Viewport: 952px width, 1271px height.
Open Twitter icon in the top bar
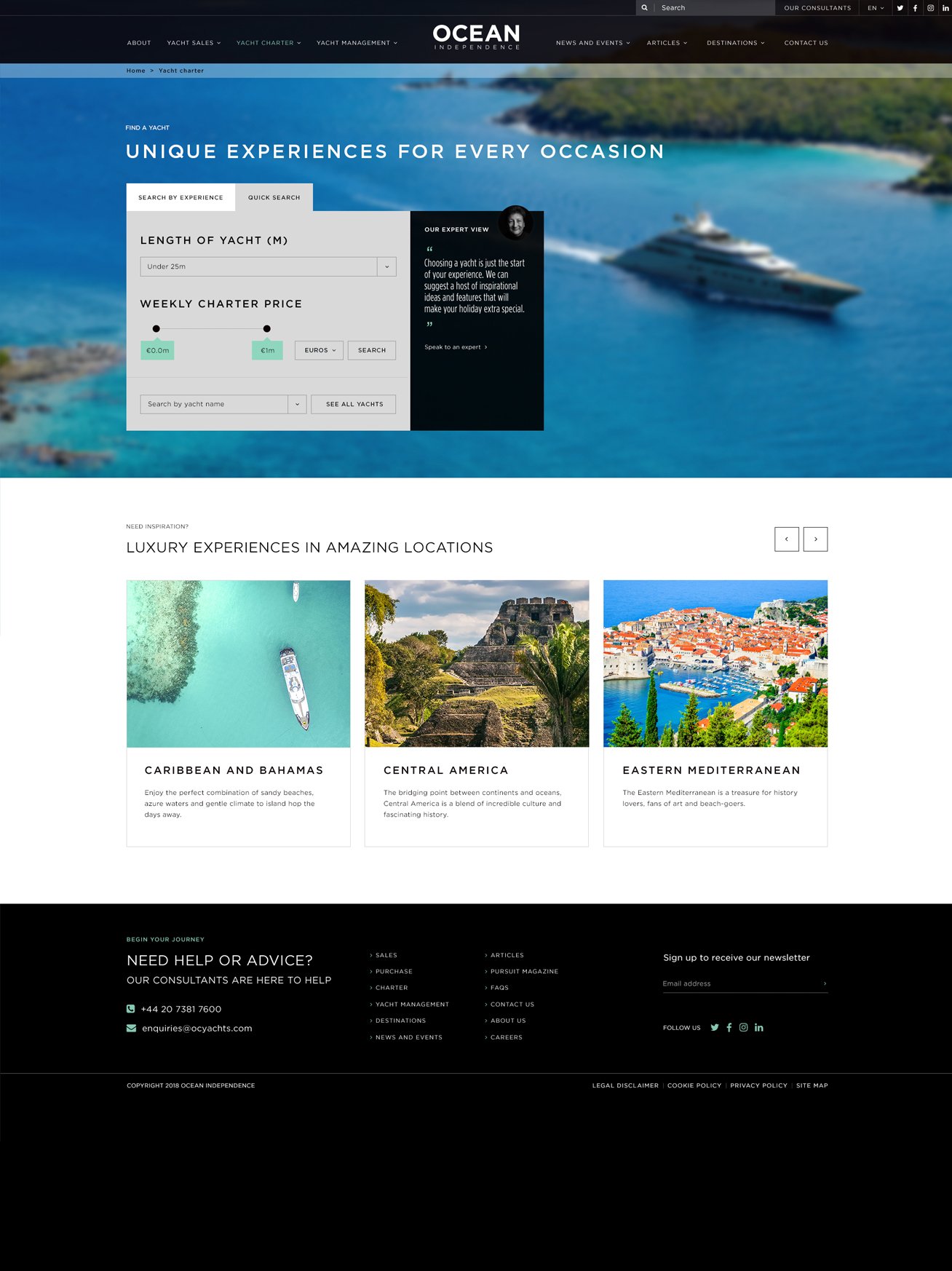pyautogui.click(x=900, y=8)
